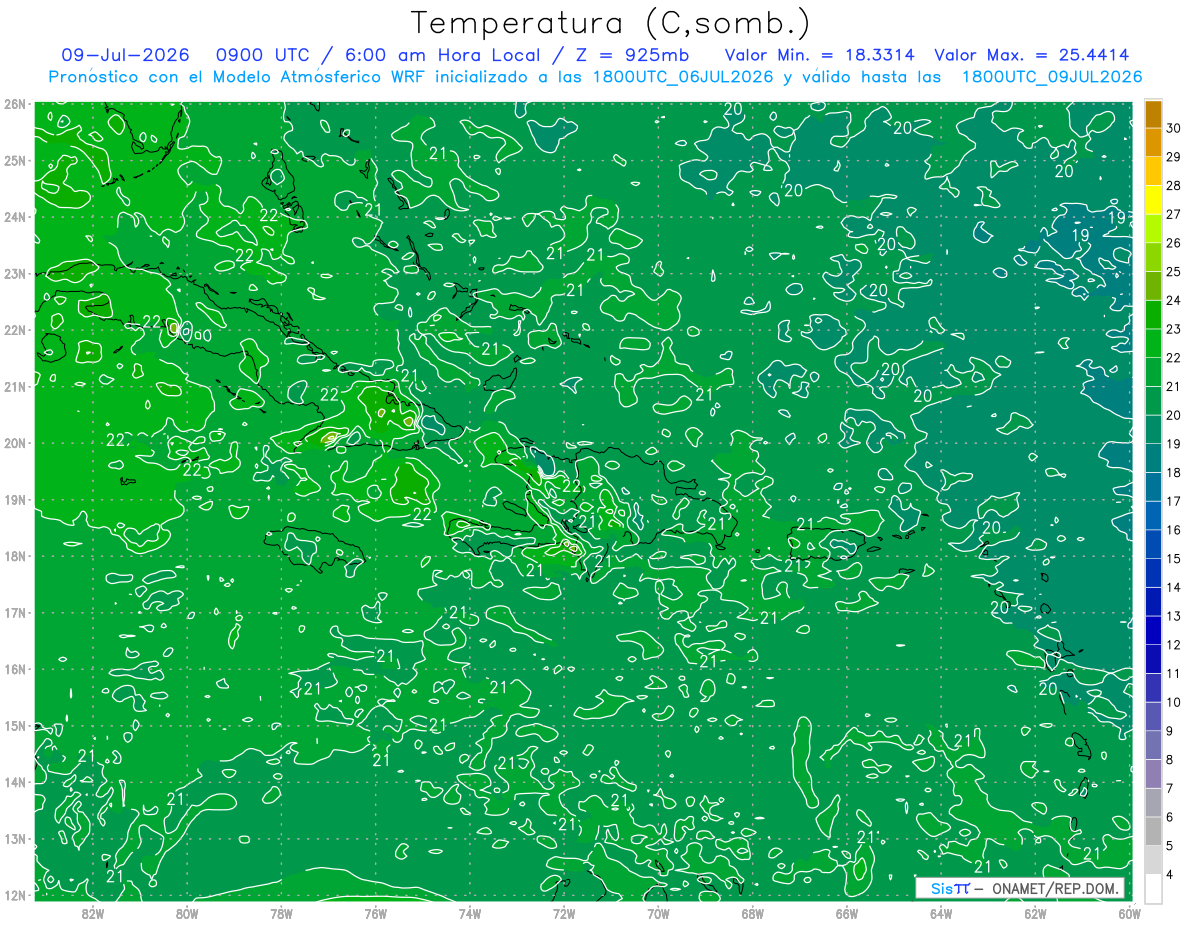
Task: Click the legend value 25
Action: click(1174, 272)
